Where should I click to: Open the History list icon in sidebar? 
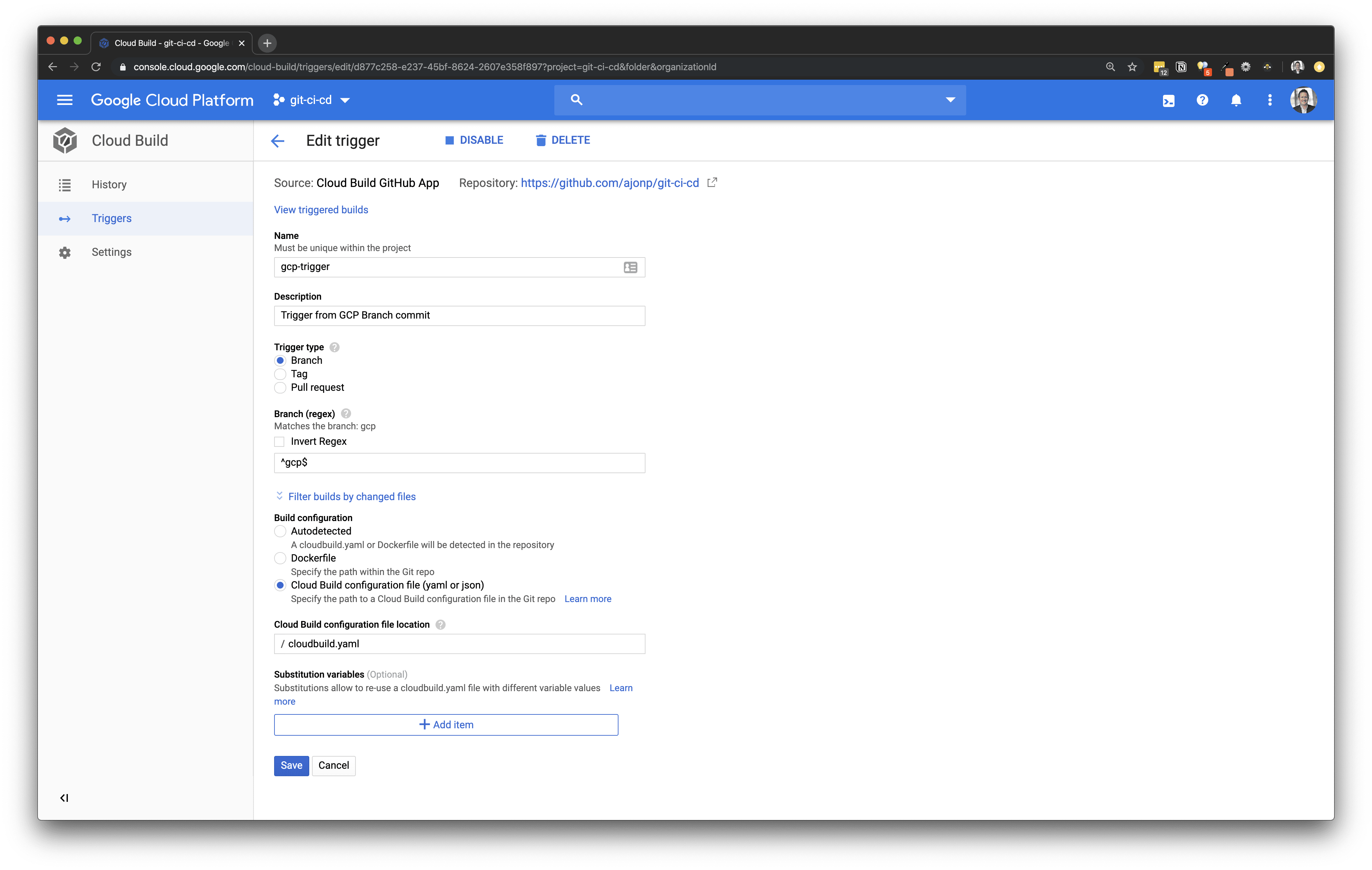click(x=65, y=185)
